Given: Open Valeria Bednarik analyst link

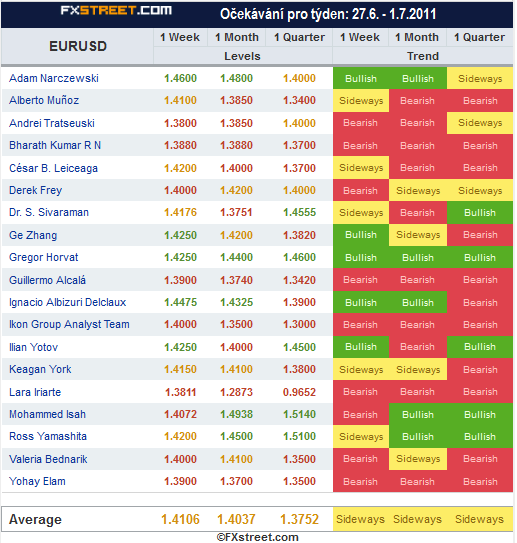Looking at the screenshot, I should click(48, 459).
